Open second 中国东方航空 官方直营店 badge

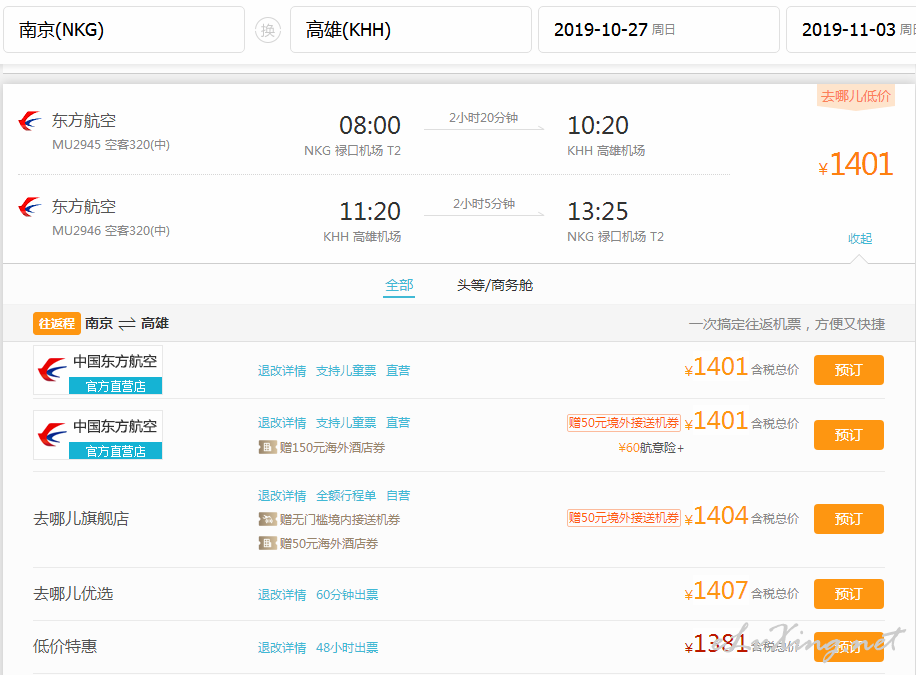click(x=98, y=435)
